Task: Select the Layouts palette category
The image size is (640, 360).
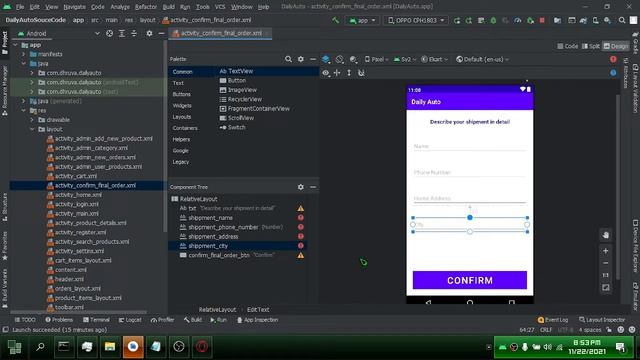Action: [x=182, y=117]
